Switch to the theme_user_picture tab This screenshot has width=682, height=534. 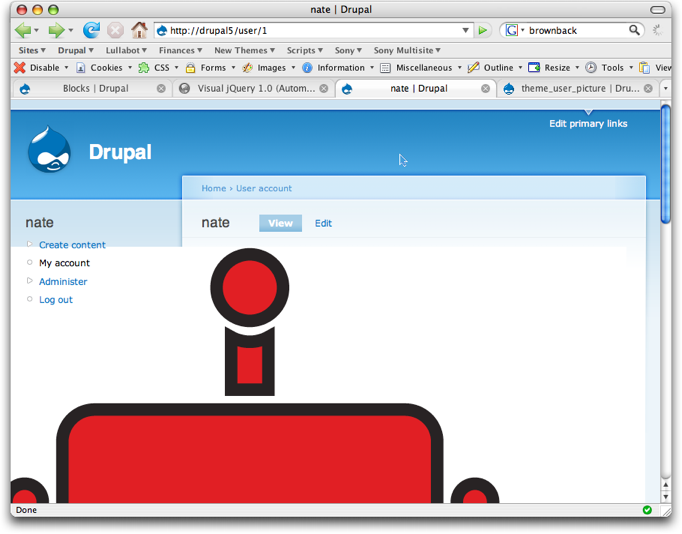point(580,89)
